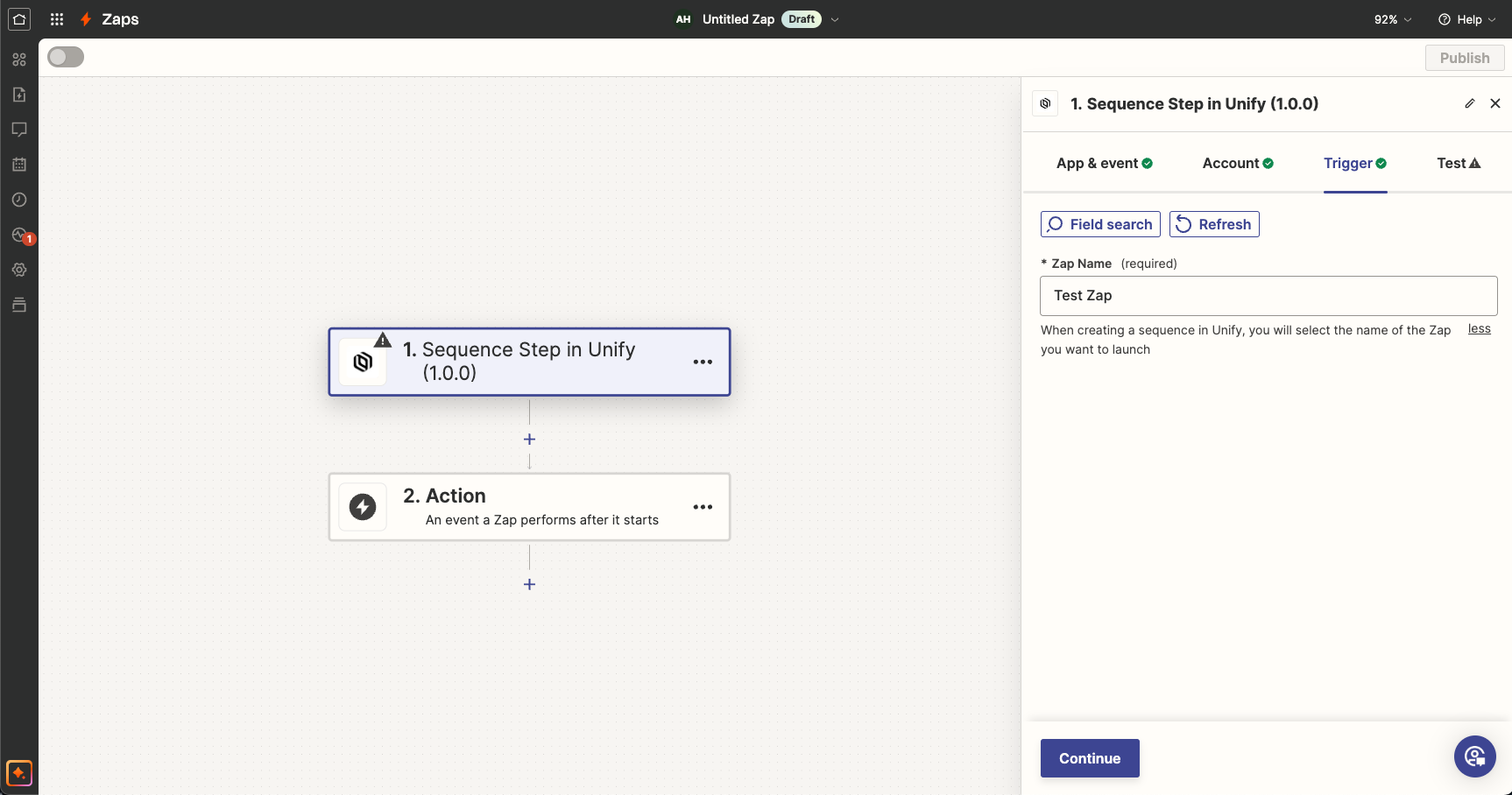The height and width of the screenshot is (795, 1512).
Task: View Zap History via clock icon
Action: pyautogui.click(x=19, y=200)
